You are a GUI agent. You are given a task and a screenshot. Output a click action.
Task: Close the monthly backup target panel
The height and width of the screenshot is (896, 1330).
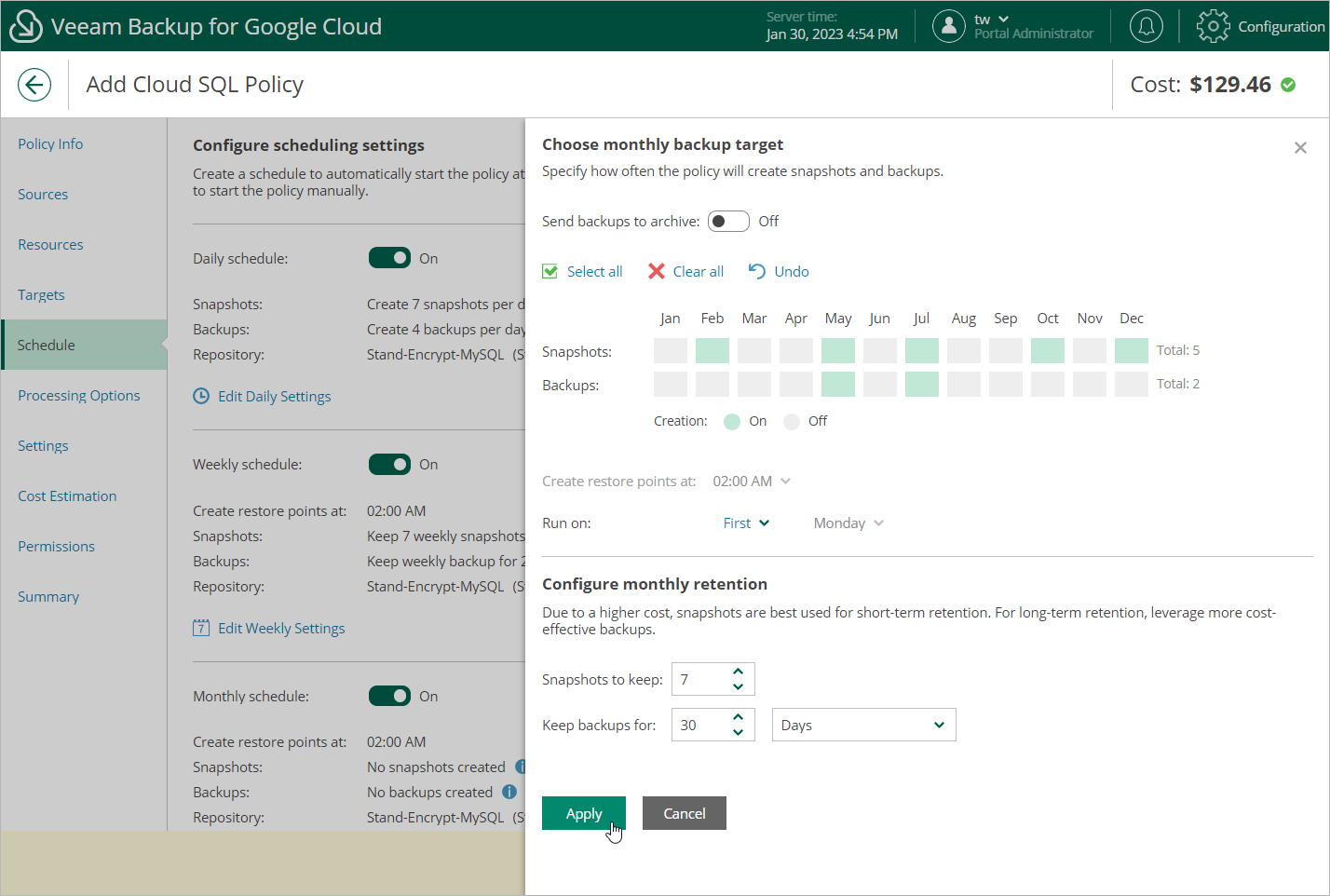coord(1300,147)
